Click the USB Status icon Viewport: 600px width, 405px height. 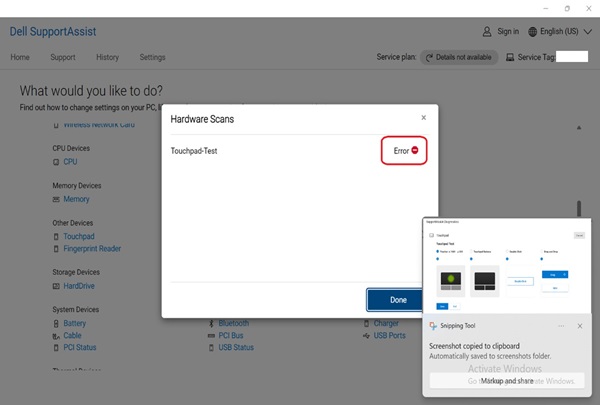click(x=211, y=348)
